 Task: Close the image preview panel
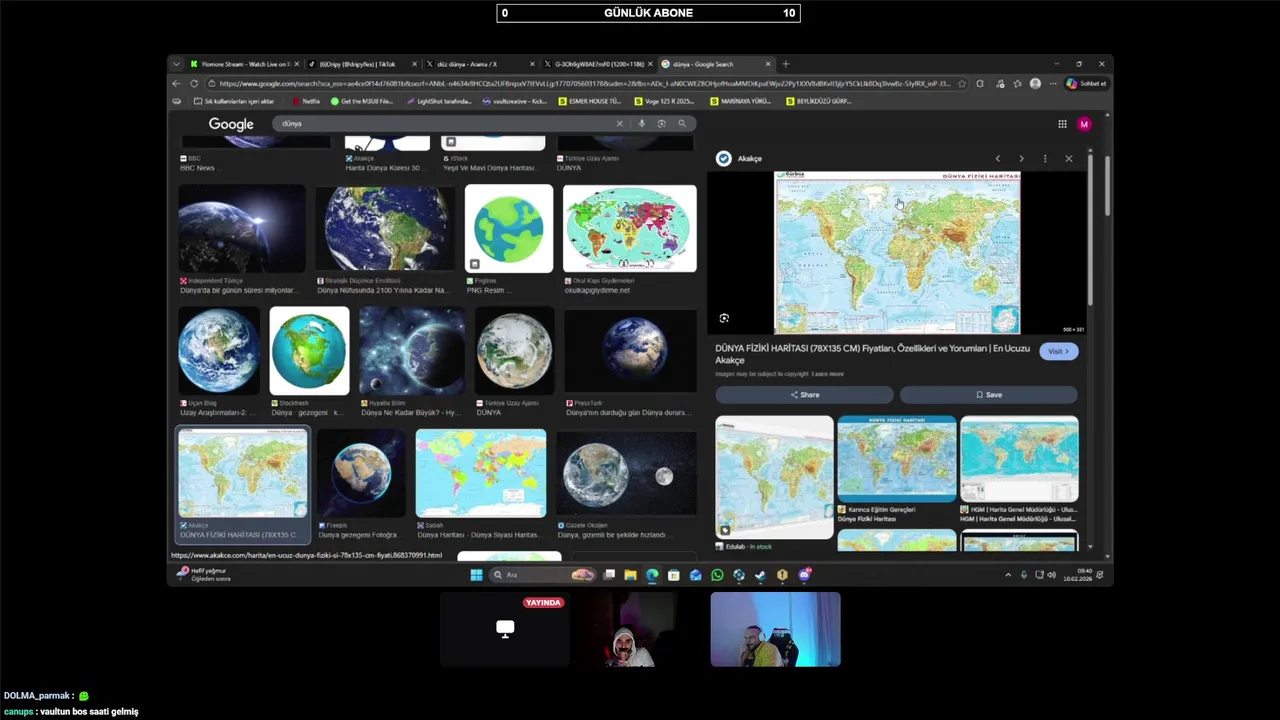1068,159
